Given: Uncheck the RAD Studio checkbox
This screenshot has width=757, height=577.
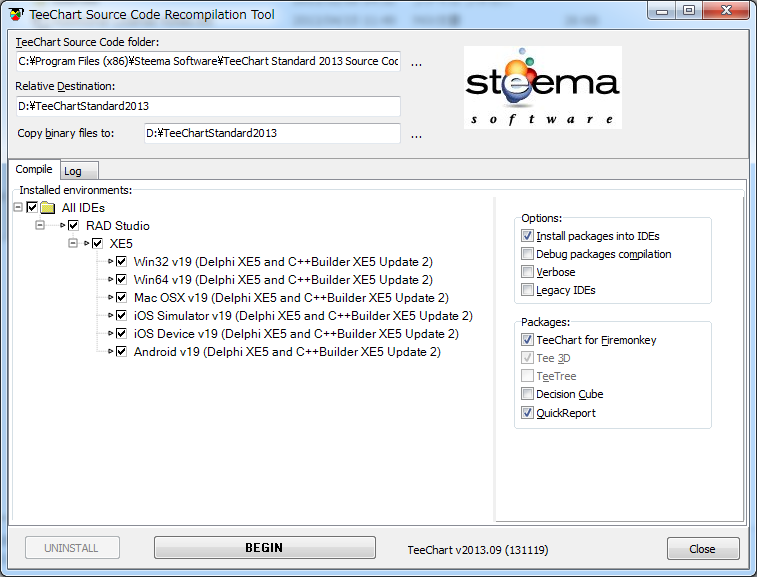Looking at the screenshot, I should coord(73,225).
